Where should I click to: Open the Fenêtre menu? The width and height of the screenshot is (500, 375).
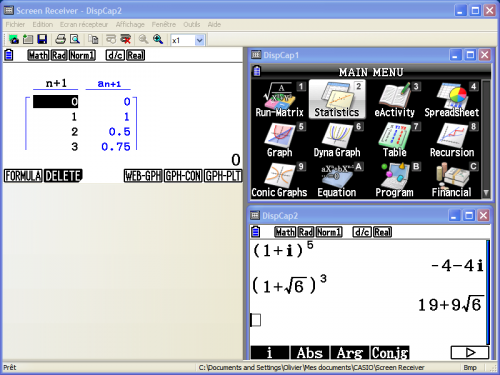[164, 24]
